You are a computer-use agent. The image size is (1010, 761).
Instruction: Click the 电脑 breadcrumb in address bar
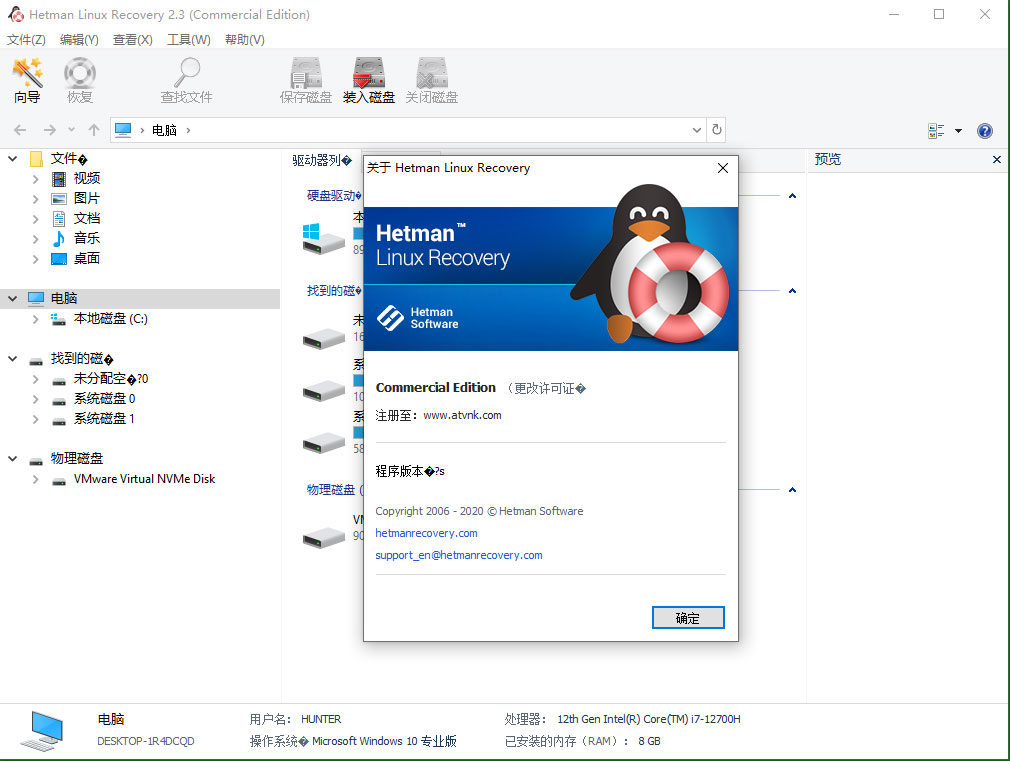[164, 130]
